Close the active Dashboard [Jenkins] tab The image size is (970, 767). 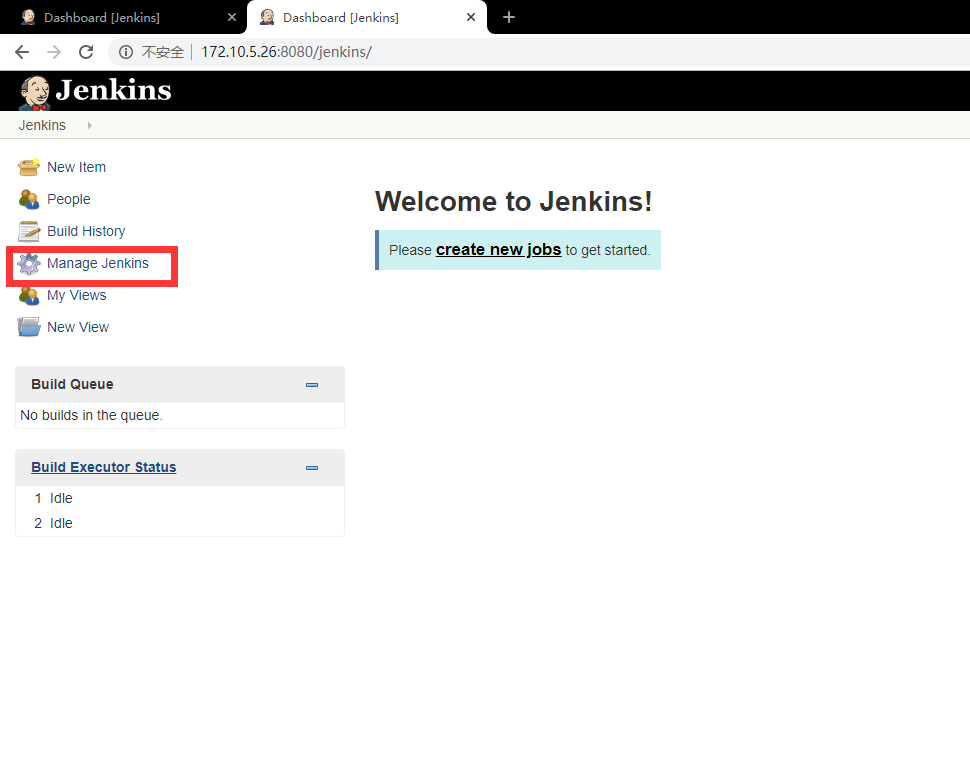(x=471, y=17)
